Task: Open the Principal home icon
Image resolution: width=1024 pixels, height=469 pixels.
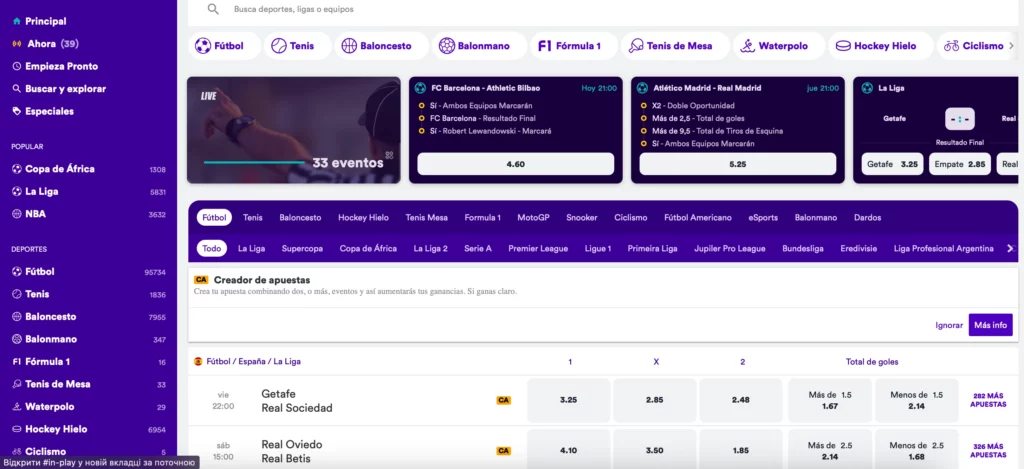Action: pyautogui.click(x=17, y=22)
